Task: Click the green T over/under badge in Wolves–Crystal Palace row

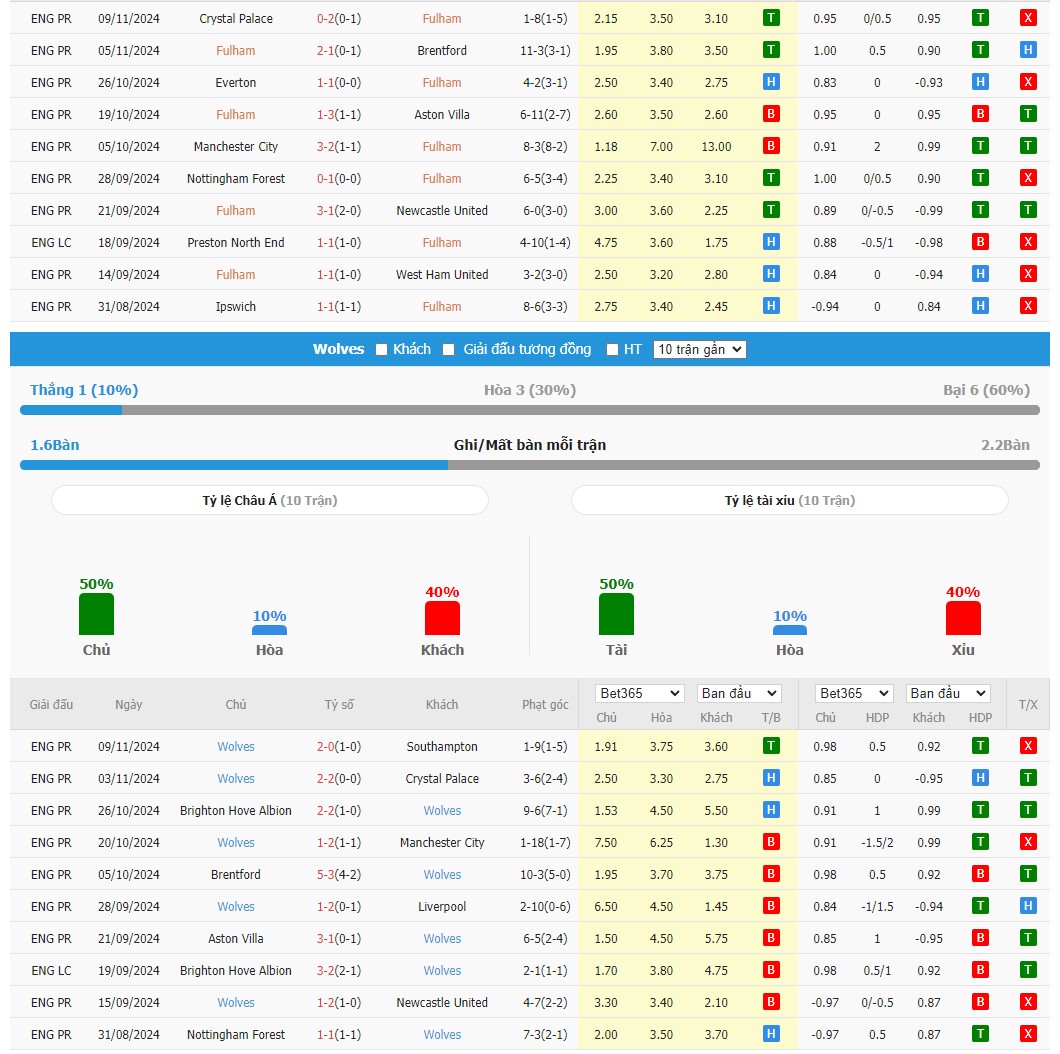Action: 1028,778
